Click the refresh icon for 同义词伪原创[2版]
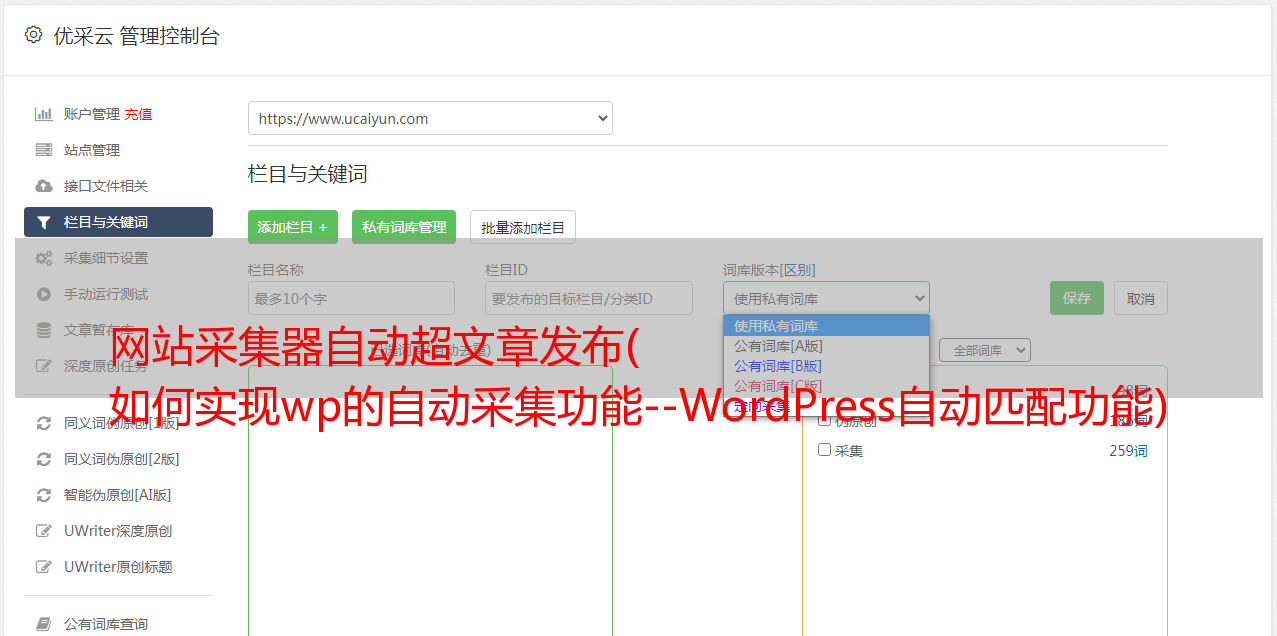1277x636 pixels. pos(43,459)
